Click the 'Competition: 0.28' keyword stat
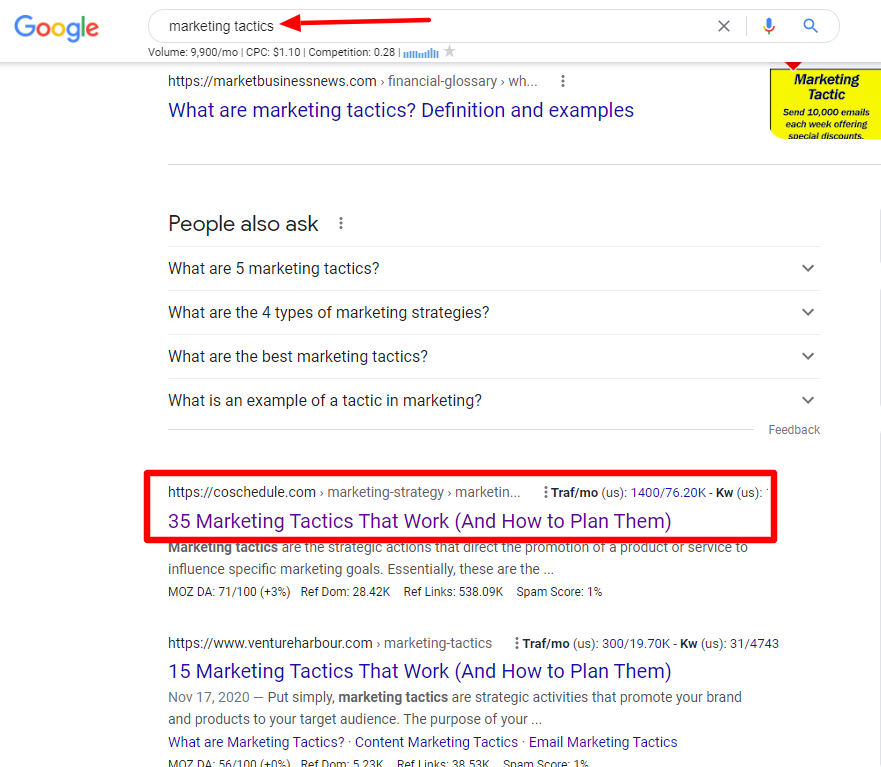 (x=352, y=52)
